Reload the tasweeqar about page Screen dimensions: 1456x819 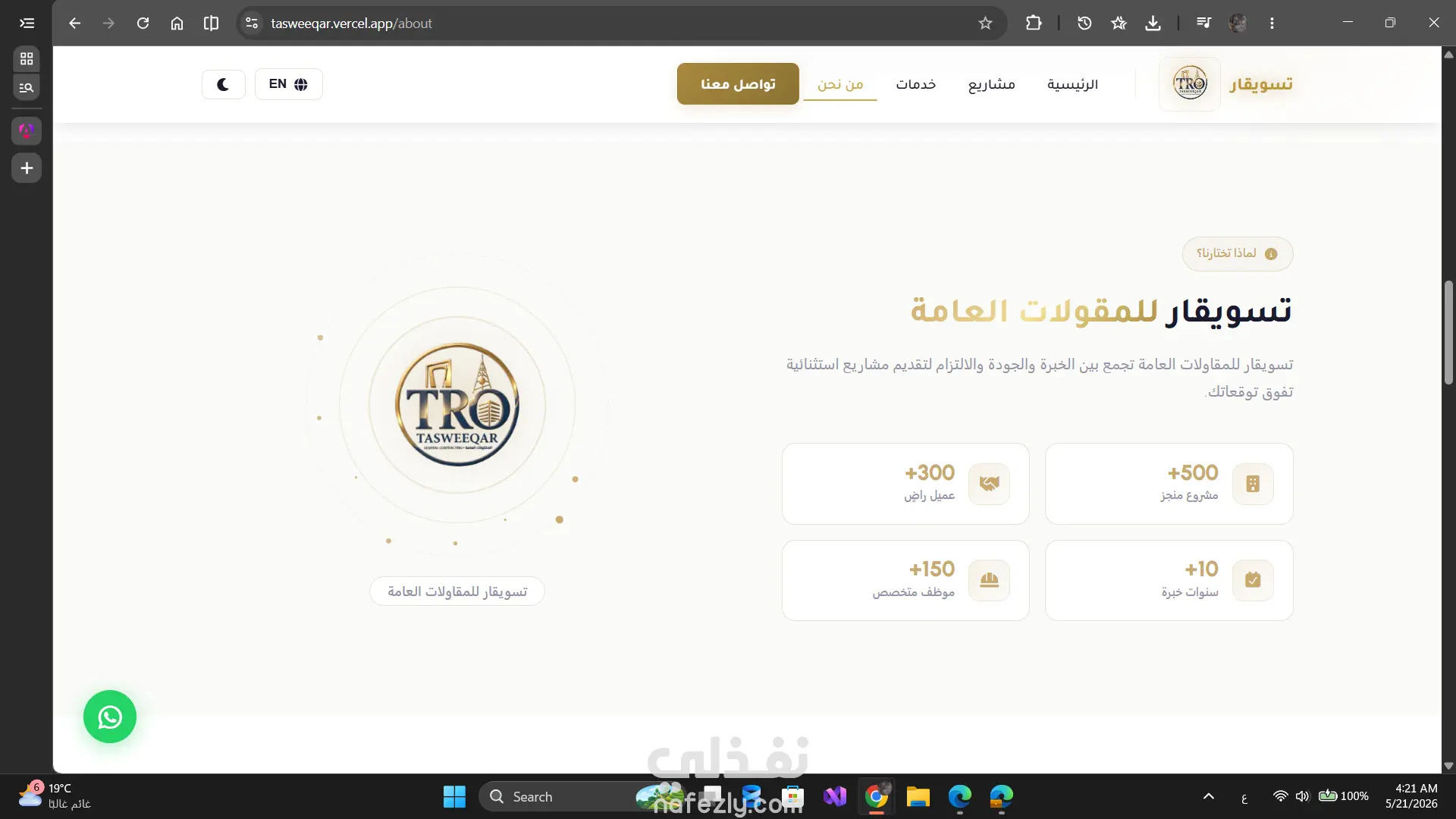[x=143, y=23]
